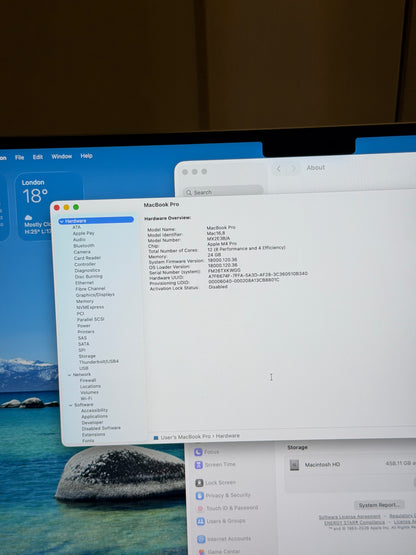The height and width of the screenshot is (555, 416).
Task: Collapse the Network tree section
Action: pyautogui.click(x=70, y=375)
